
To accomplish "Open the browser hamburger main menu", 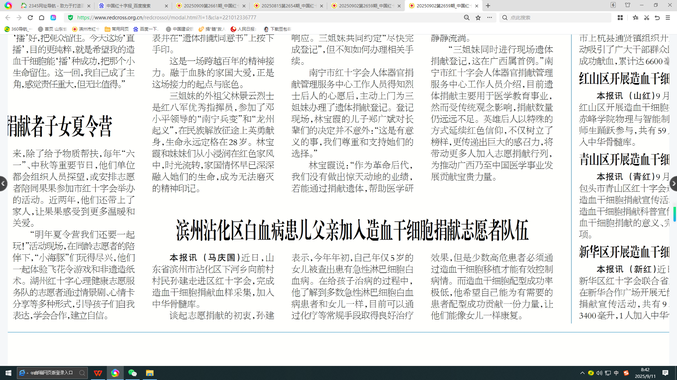I will point(668,18).
